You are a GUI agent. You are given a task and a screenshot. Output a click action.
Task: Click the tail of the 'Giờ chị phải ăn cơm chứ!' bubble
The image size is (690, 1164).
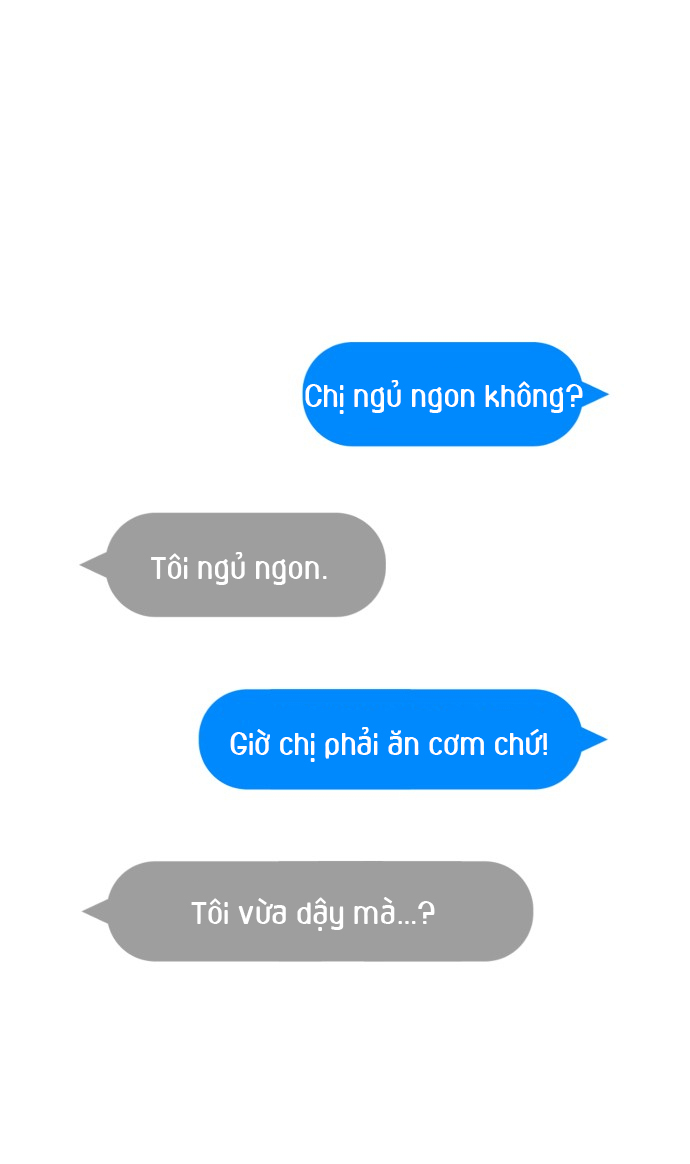tap(594, 739)
